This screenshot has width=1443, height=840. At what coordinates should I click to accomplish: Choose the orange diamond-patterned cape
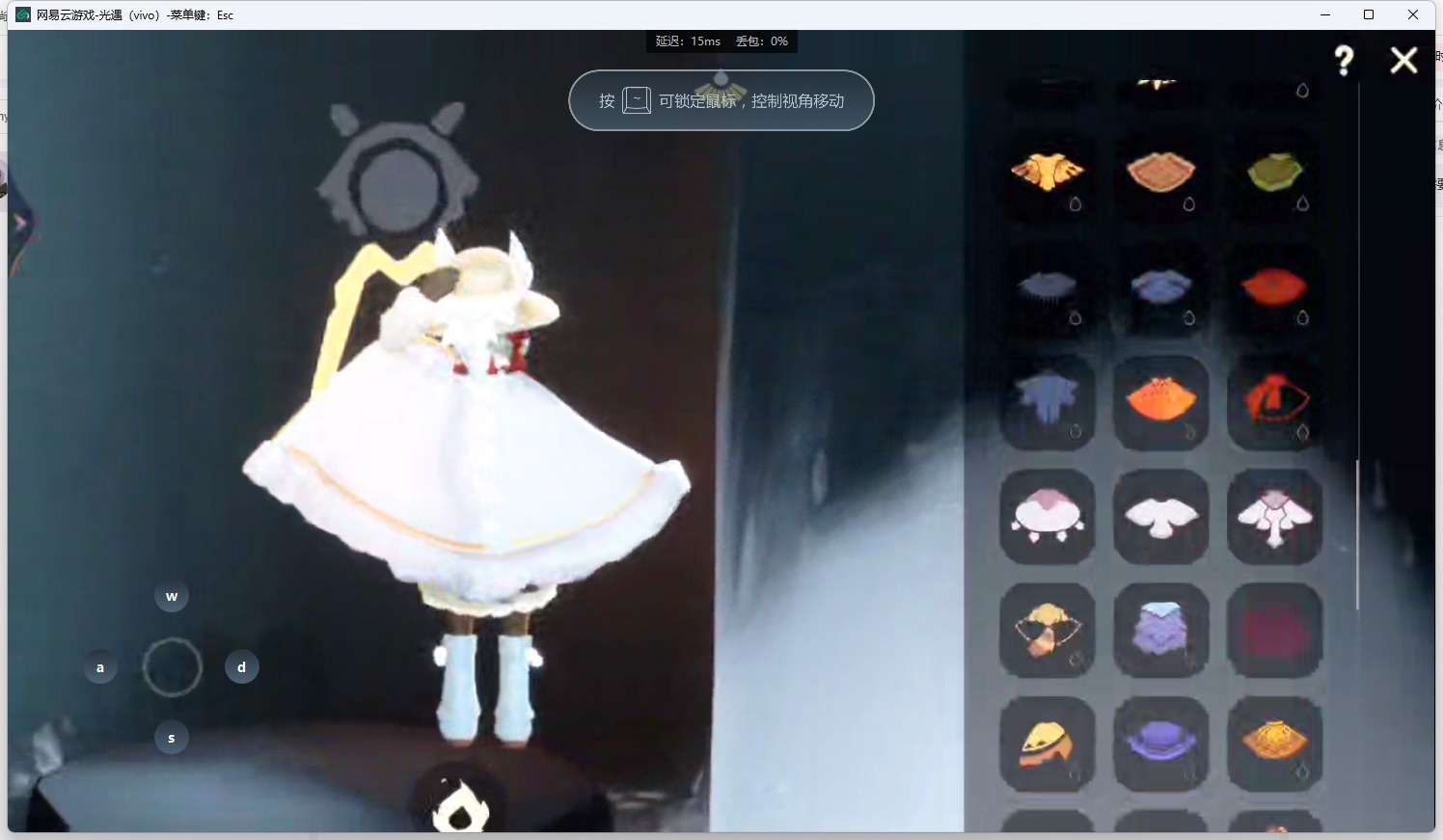click(x=1275, y=744)
